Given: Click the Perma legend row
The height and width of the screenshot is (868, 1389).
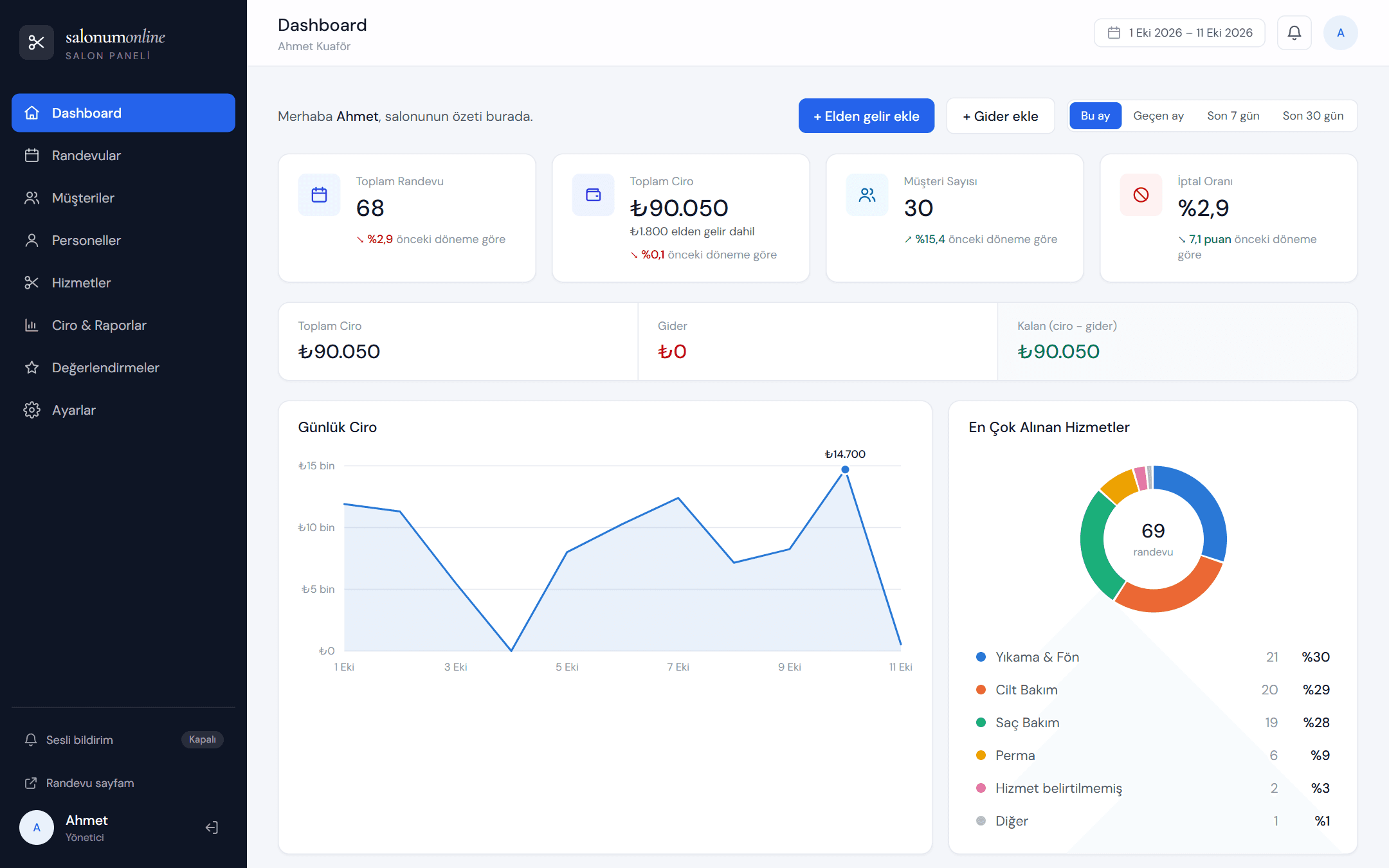Looking at the screenshot, I should [x=1153, y=755].
